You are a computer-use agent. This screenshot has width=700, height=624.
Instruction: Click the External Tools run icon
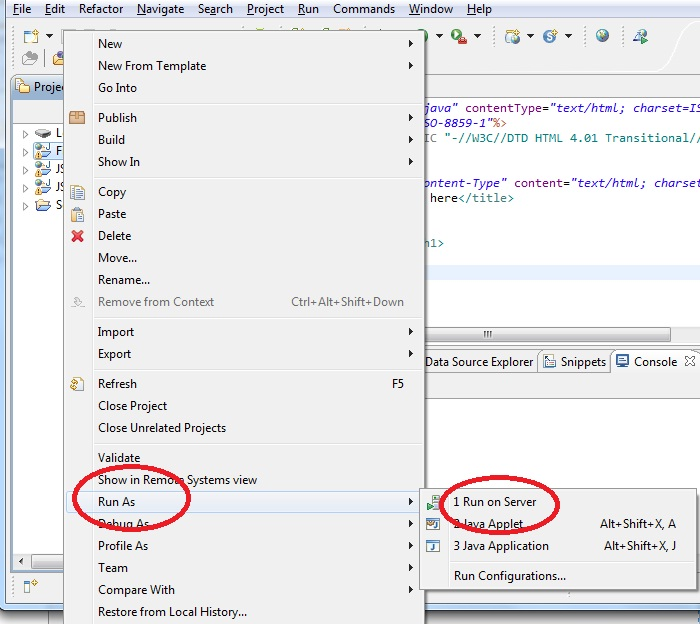(459, 36)
